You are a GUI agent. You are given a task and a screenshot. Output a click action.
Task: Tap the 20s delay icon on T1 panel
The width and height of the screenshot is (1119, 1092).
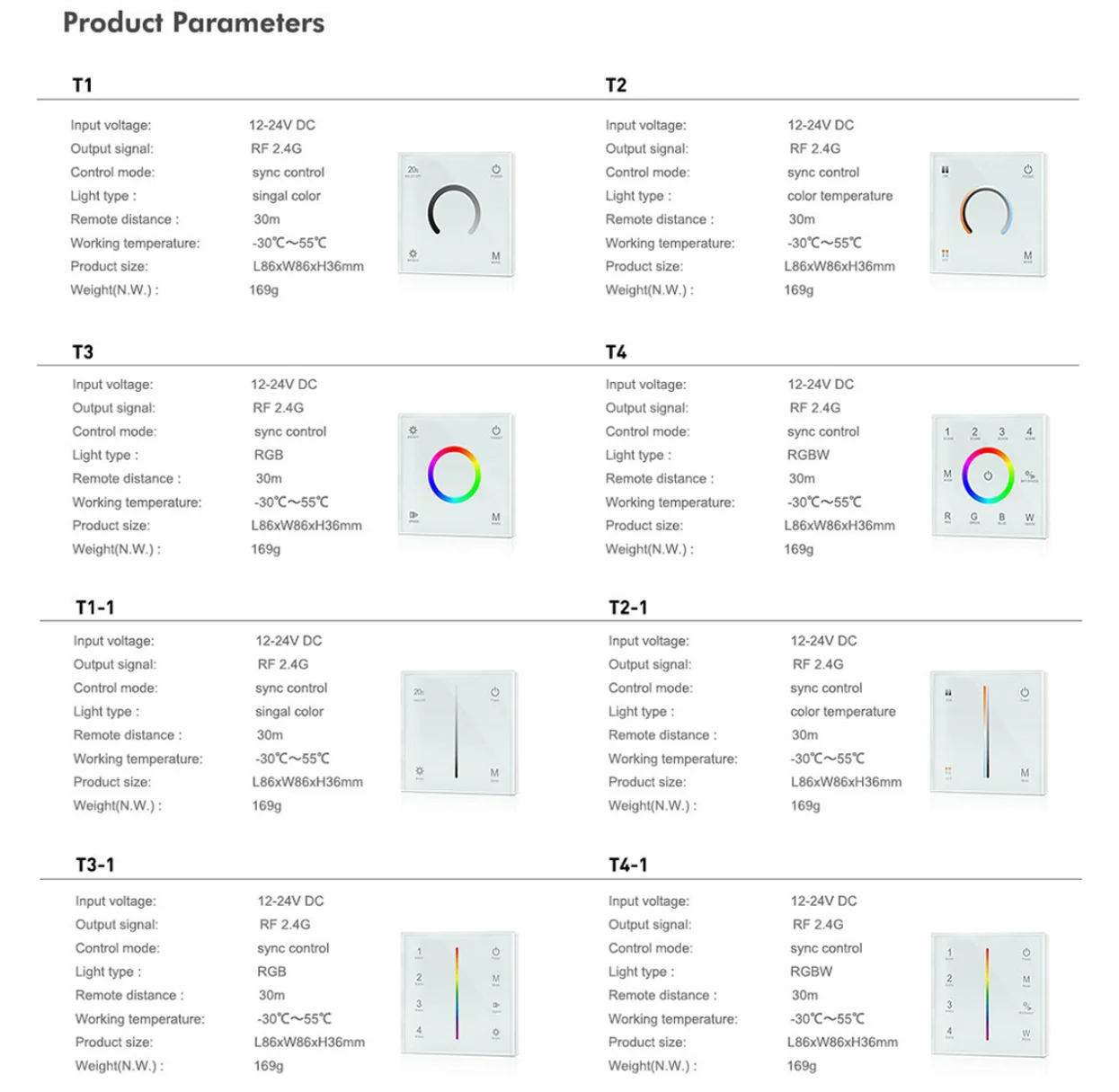pos(413,170)
